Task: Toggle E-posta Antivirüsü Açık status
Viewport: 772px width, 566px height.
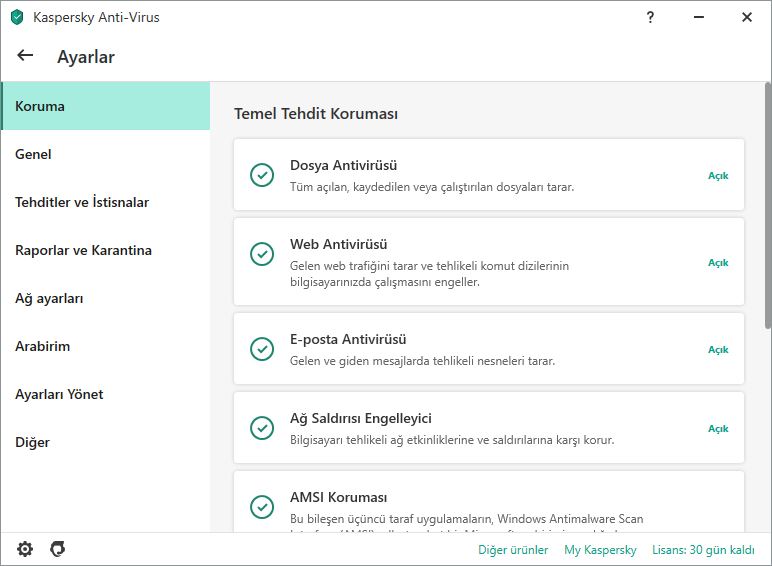Action: coord(718,349)
